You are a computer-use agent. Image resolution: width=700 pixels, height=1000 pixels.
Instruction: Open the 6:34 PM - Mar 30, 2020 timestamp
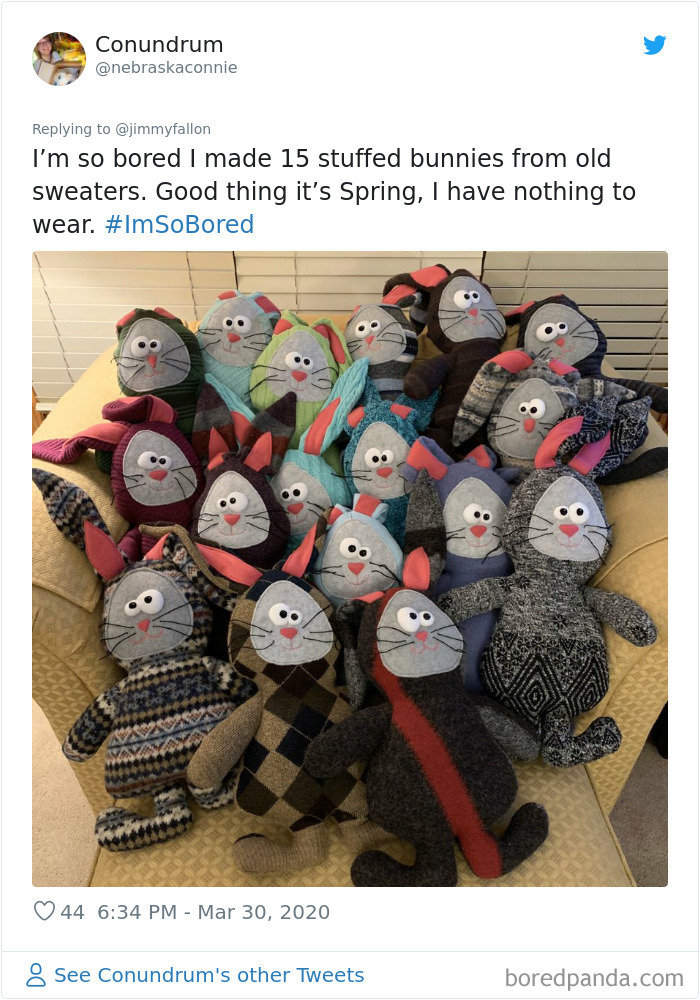coord(214,912)
